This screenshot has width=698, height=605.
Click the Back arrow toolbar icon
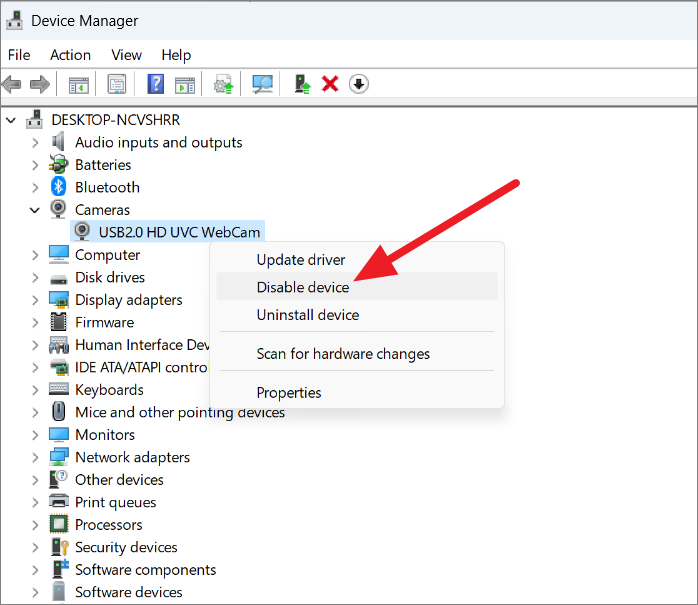(x=12, y=84)
